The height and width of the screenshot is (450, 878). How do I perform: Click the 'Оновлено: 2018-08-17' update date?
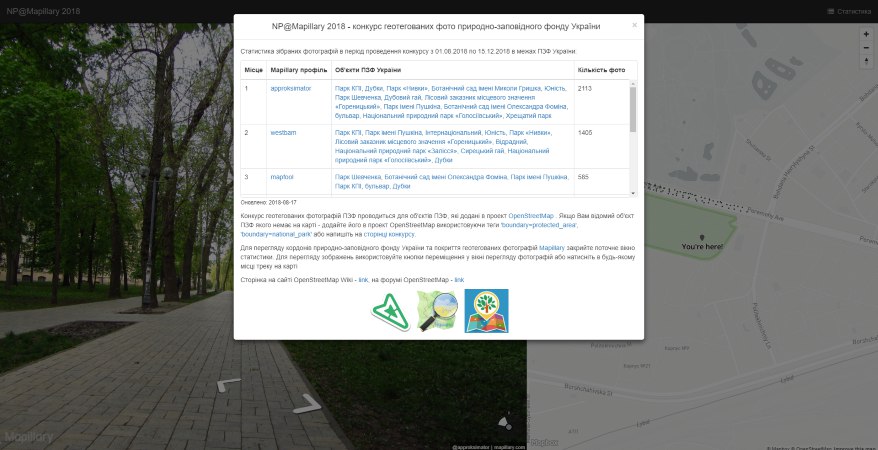pyautogui.click(x=269, y=203)
